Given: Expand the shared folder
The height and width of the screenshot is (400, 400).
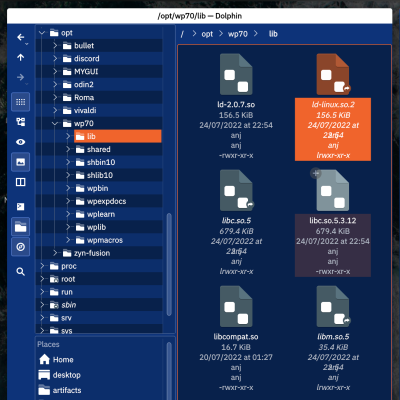Looking at the screenshot, I should coord(68,149).
